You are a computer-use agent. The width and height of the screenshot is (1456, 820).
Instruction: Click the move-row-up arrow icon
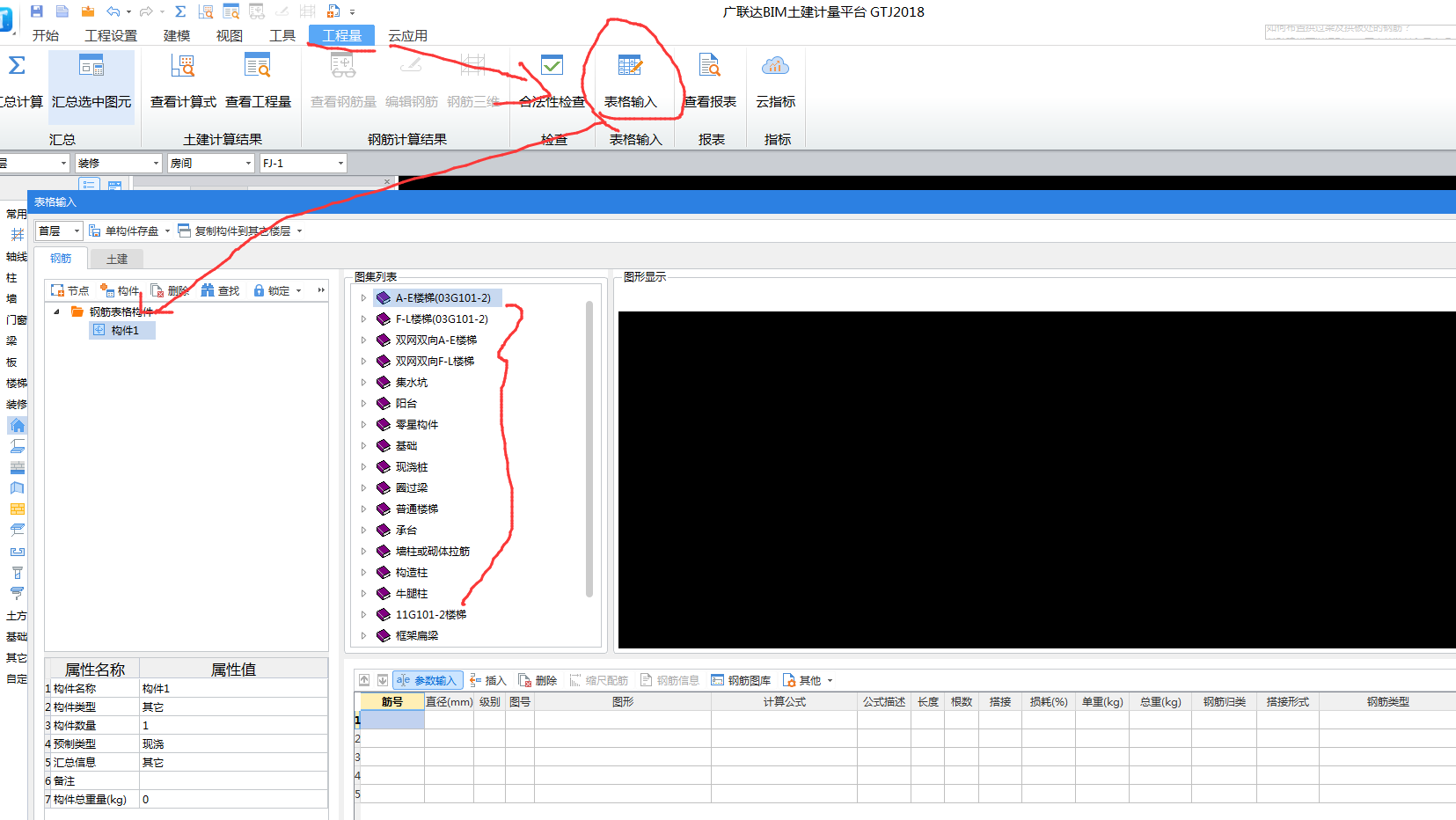[364, 680]
